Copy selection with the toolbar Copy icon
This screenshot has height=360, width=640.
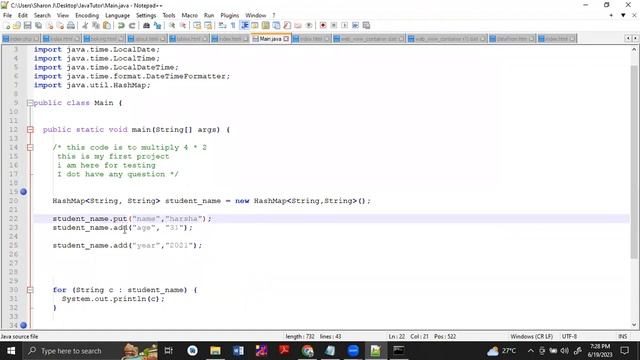coord(96,26)
